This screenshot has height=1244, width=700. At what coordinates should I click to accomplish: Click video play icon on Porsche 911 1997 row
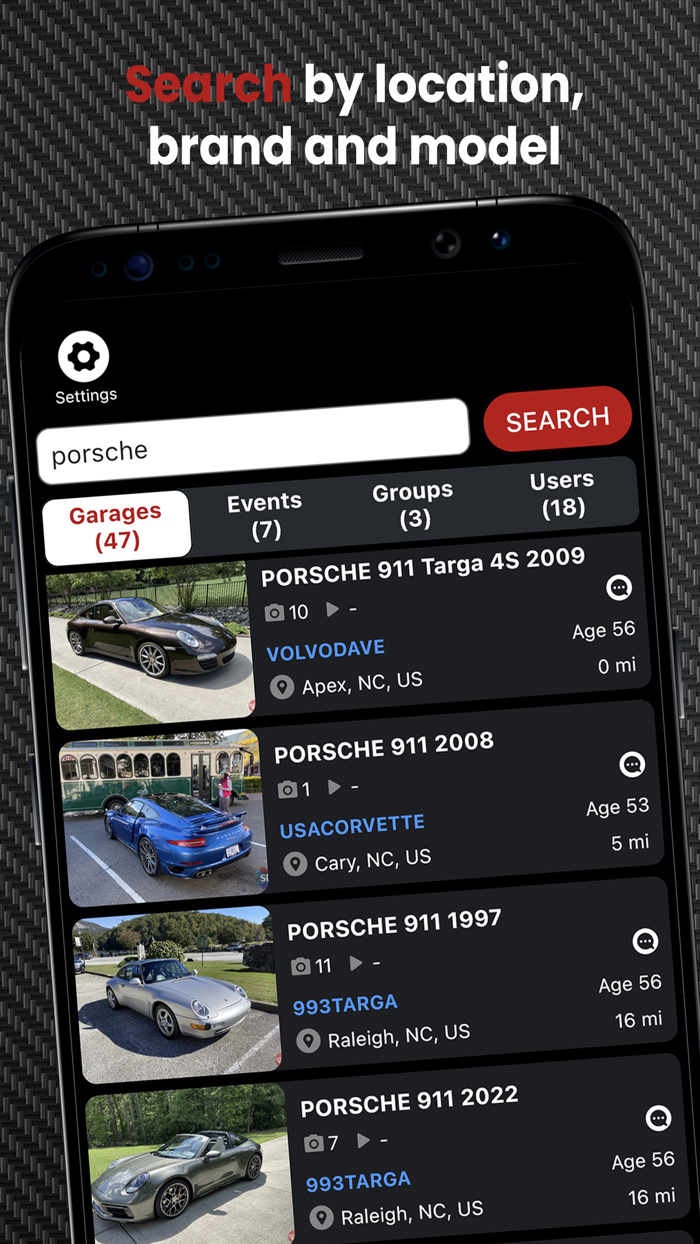coord(355,964)
